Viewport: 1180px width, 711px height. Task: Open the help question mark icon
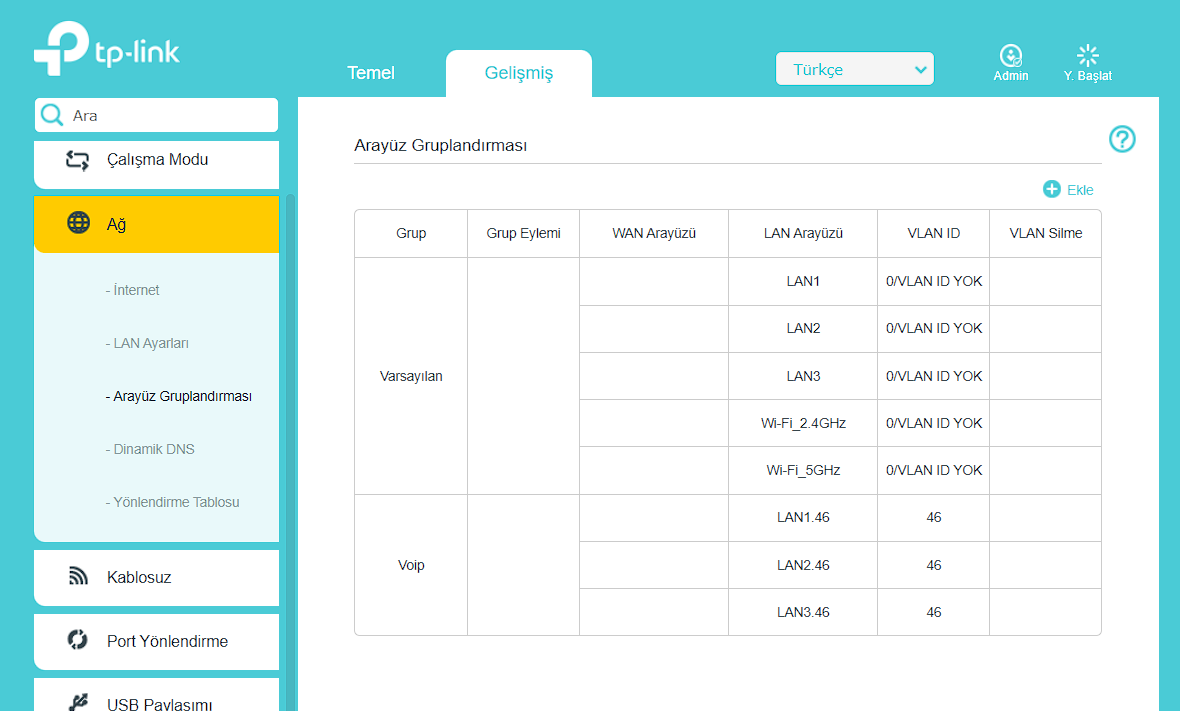1122,139
